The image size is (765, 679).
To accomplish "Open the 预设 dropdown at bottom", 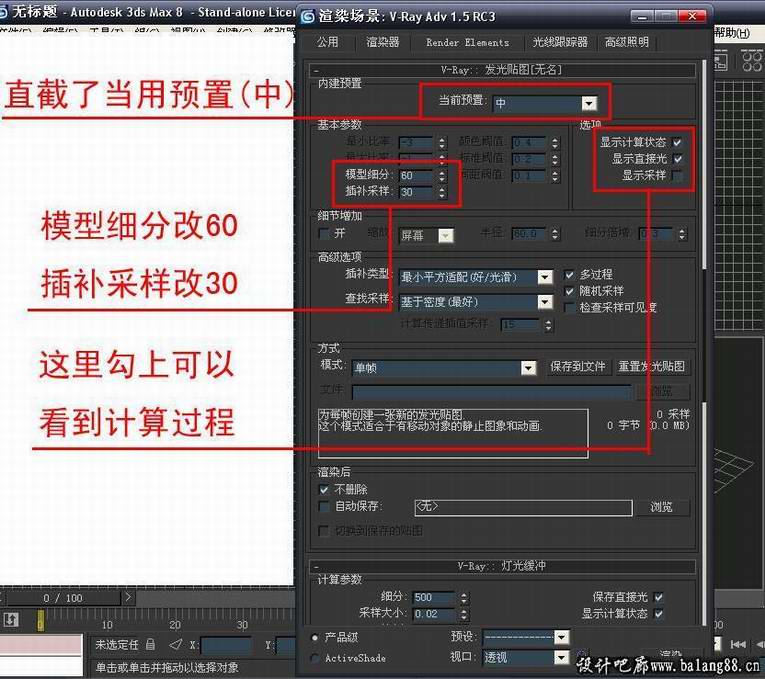I will tap(562, 637).
